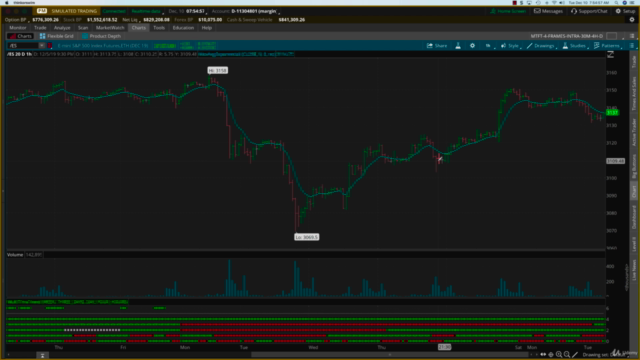Click the Connected status indicator
Viewport: 640px width, 360px height.
[x=114, y=11]
